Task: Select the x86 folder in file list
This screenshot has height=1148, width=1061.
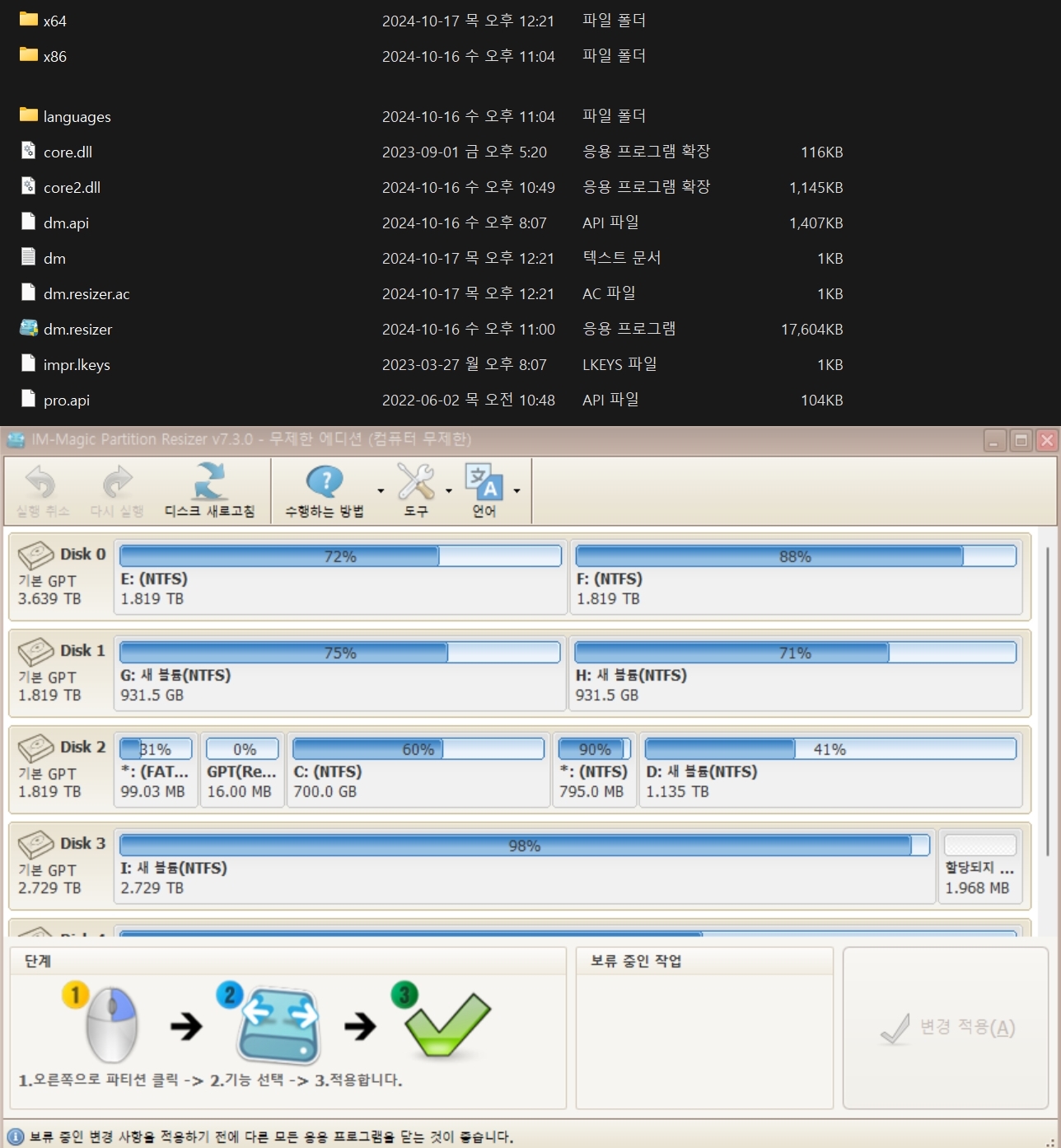Action: tap(54, 56)
